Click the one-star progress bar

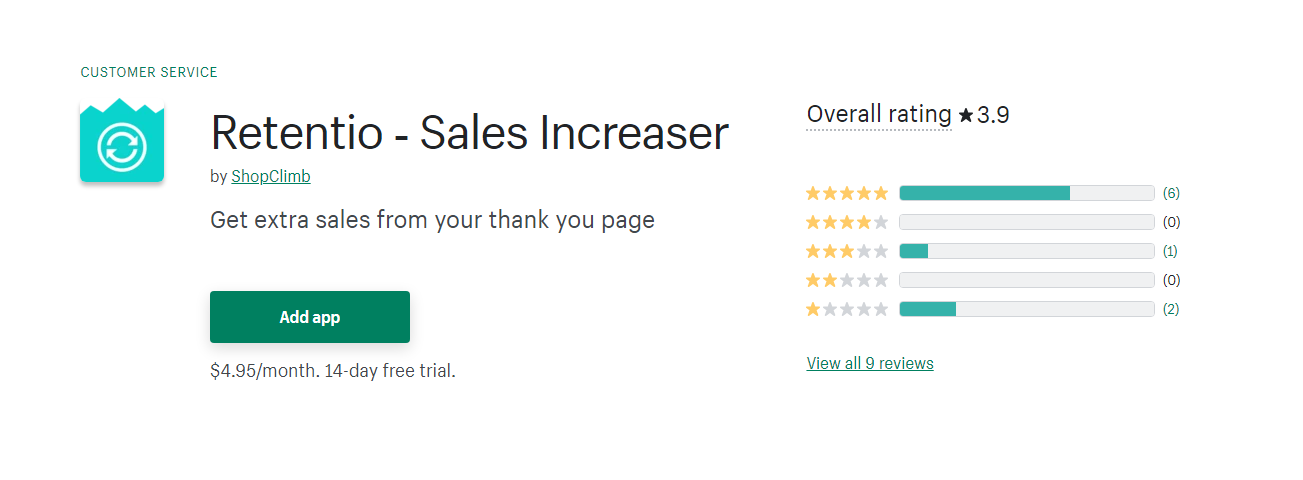click(1027, 309)
